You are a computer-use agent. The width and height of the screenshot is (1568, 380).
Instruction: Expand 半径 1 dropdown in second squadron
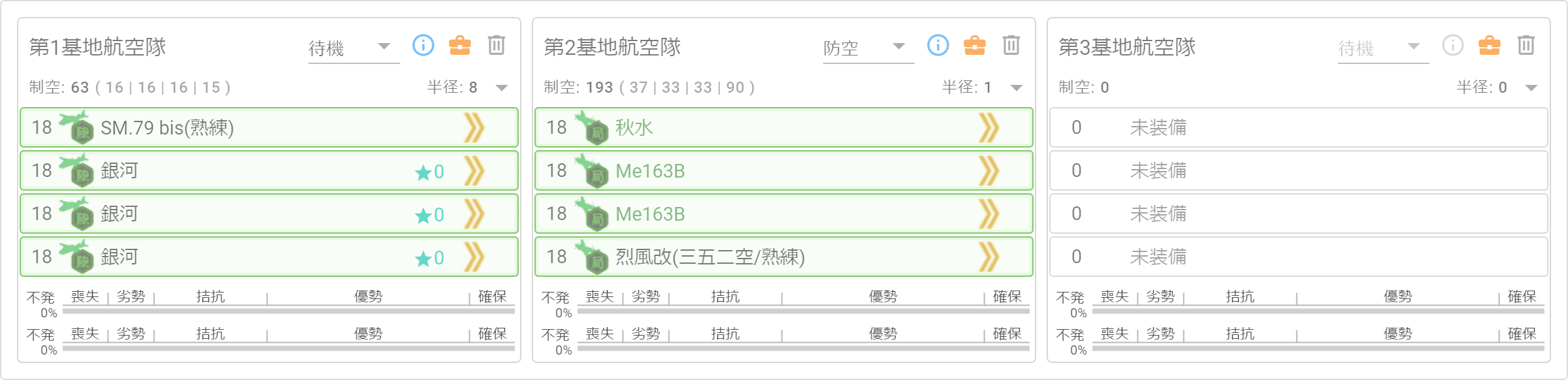(x=1017, y=87)
